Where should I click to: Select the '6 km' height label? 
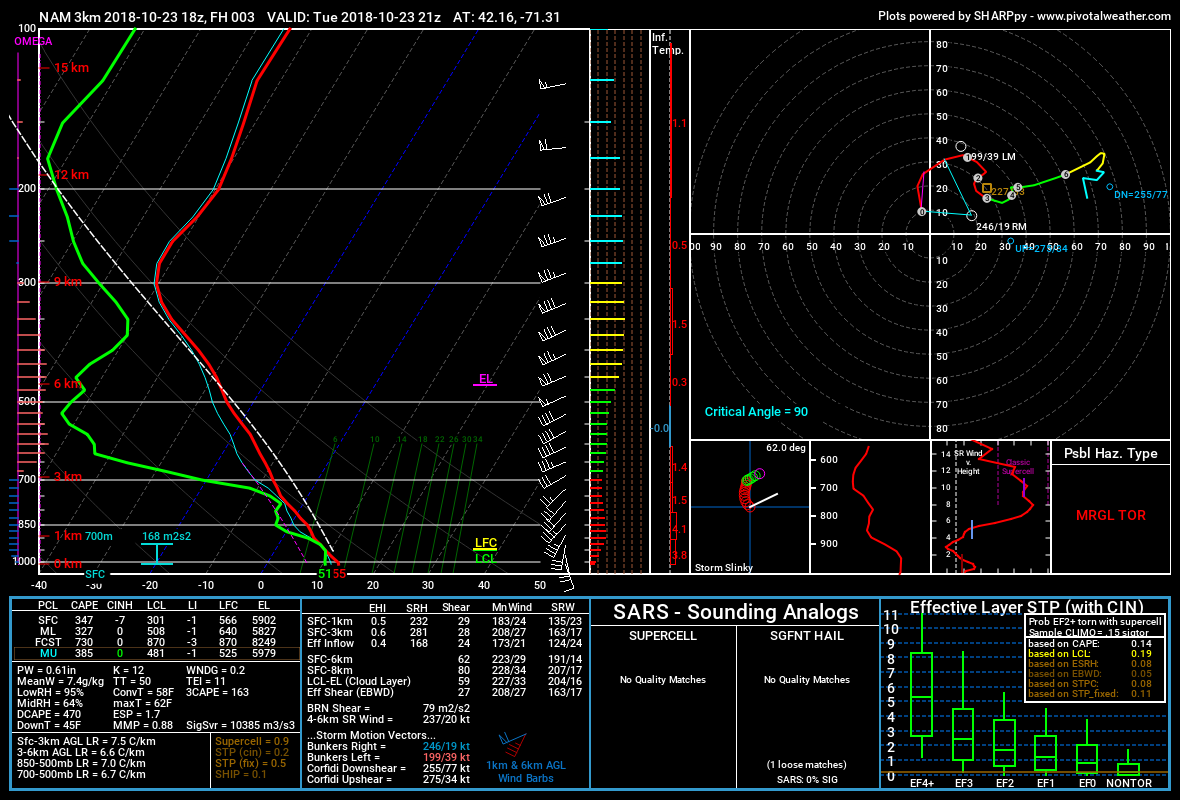pyautogui.click(x=67, y=384)
